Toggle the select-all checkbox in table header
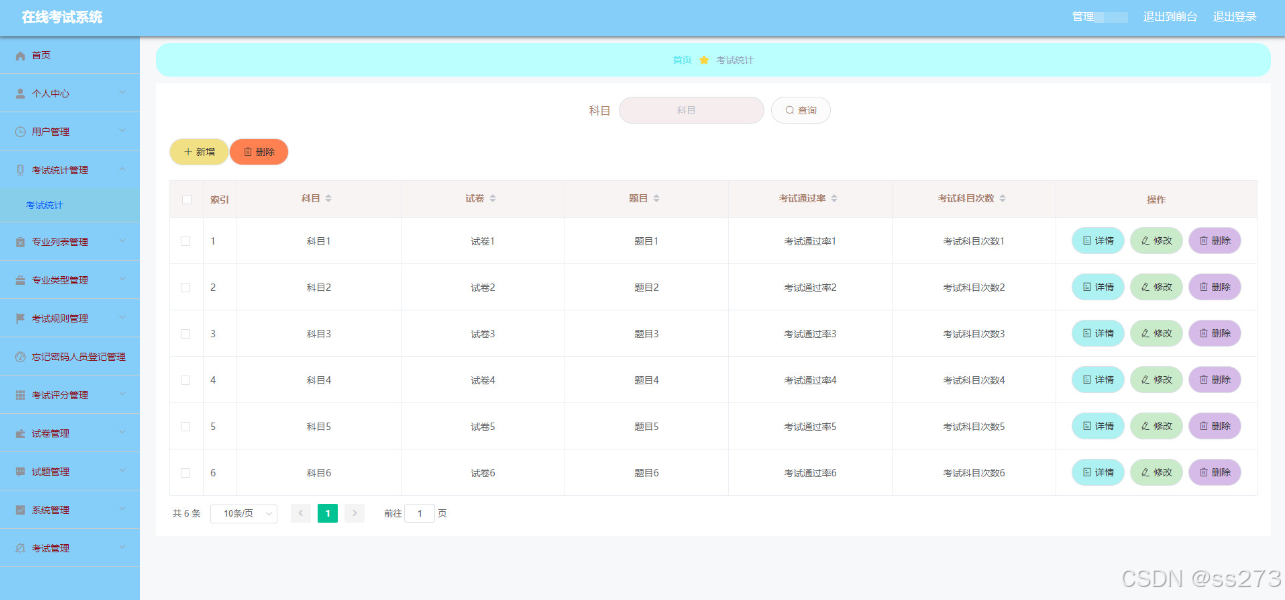This screenshot has height=600, width=1285. [186, 199]
